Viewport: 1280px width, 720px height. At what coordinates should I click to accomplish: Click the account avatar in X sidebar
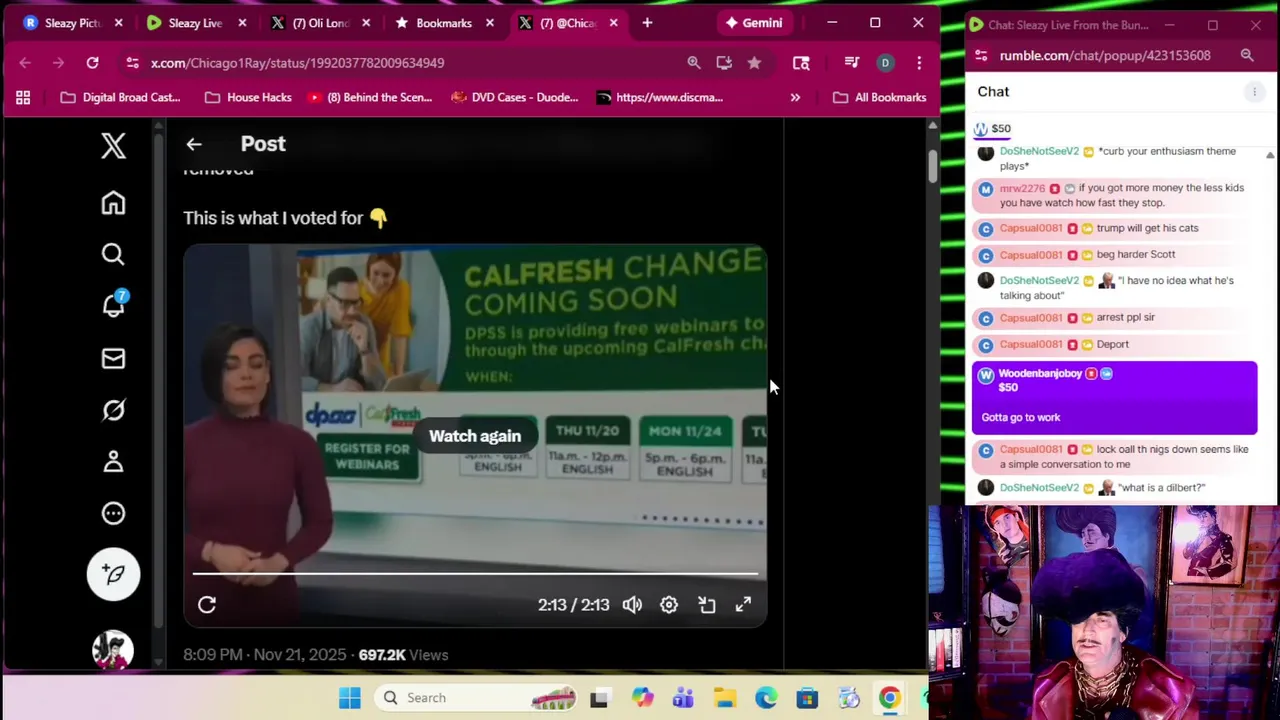click(113, 650)
